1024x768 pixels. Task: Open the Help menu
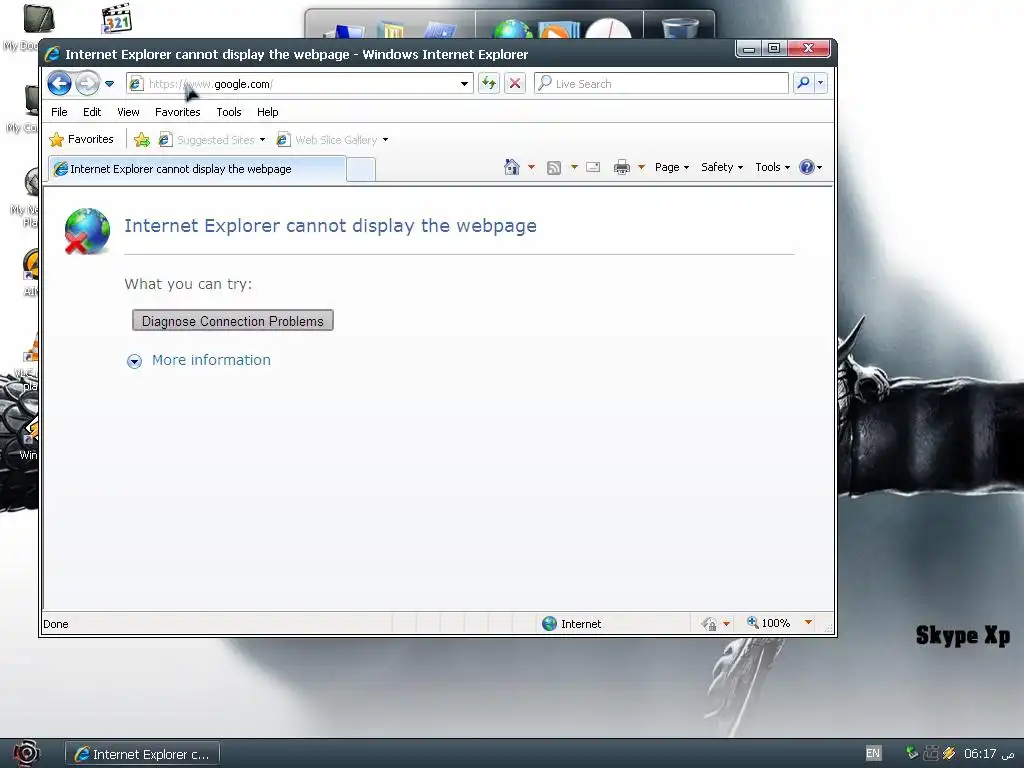tap(268, 112)
